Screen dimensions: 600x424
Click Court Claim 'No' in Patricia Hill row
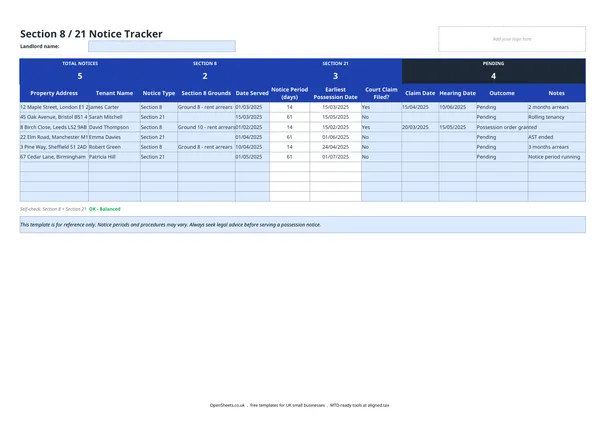[382, 157]
